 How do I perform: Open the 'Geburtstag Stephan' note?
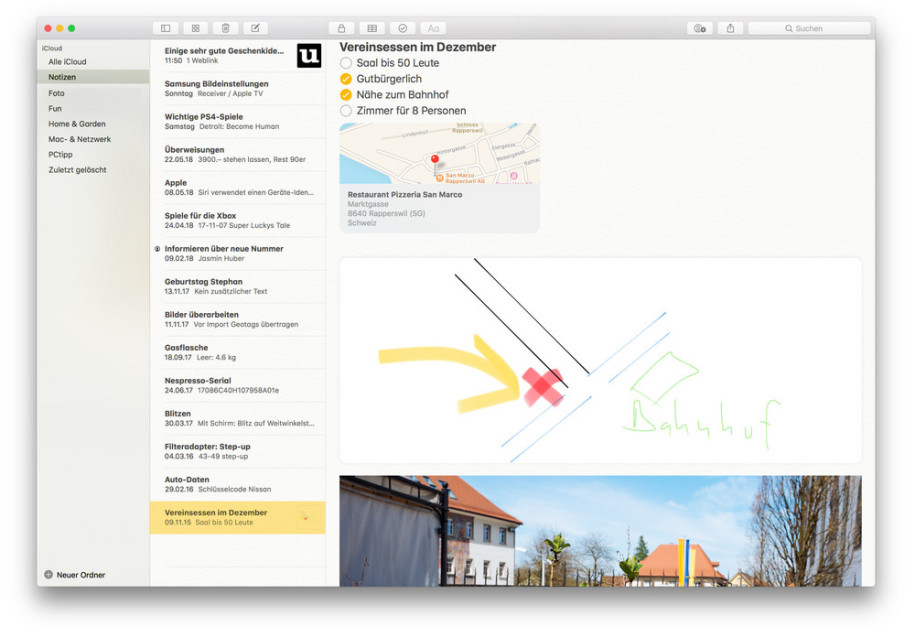[x=238, y=286]
